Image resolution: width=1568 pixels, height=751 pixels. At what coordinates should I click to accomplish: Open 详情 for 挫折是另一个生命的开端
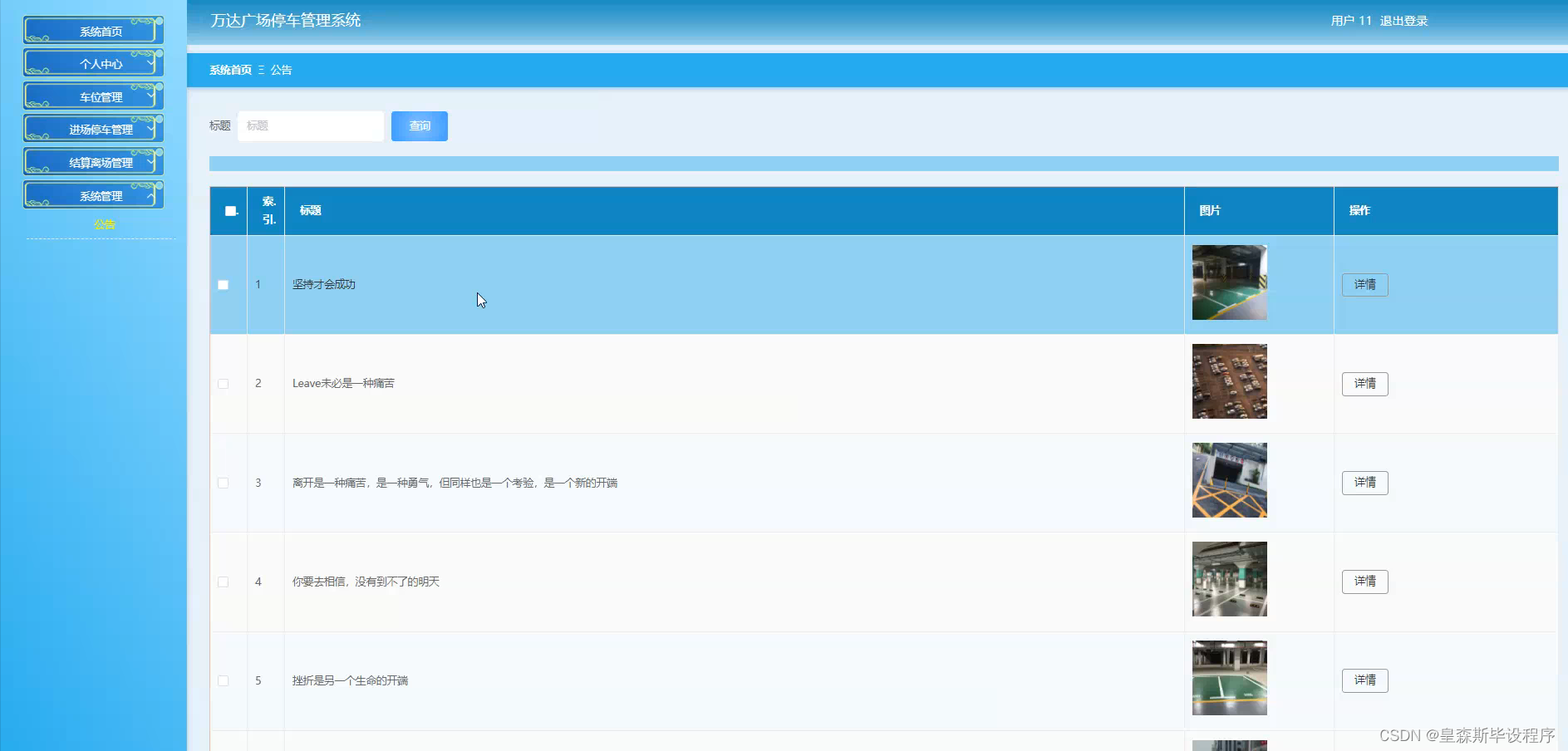coord(1364,680)
